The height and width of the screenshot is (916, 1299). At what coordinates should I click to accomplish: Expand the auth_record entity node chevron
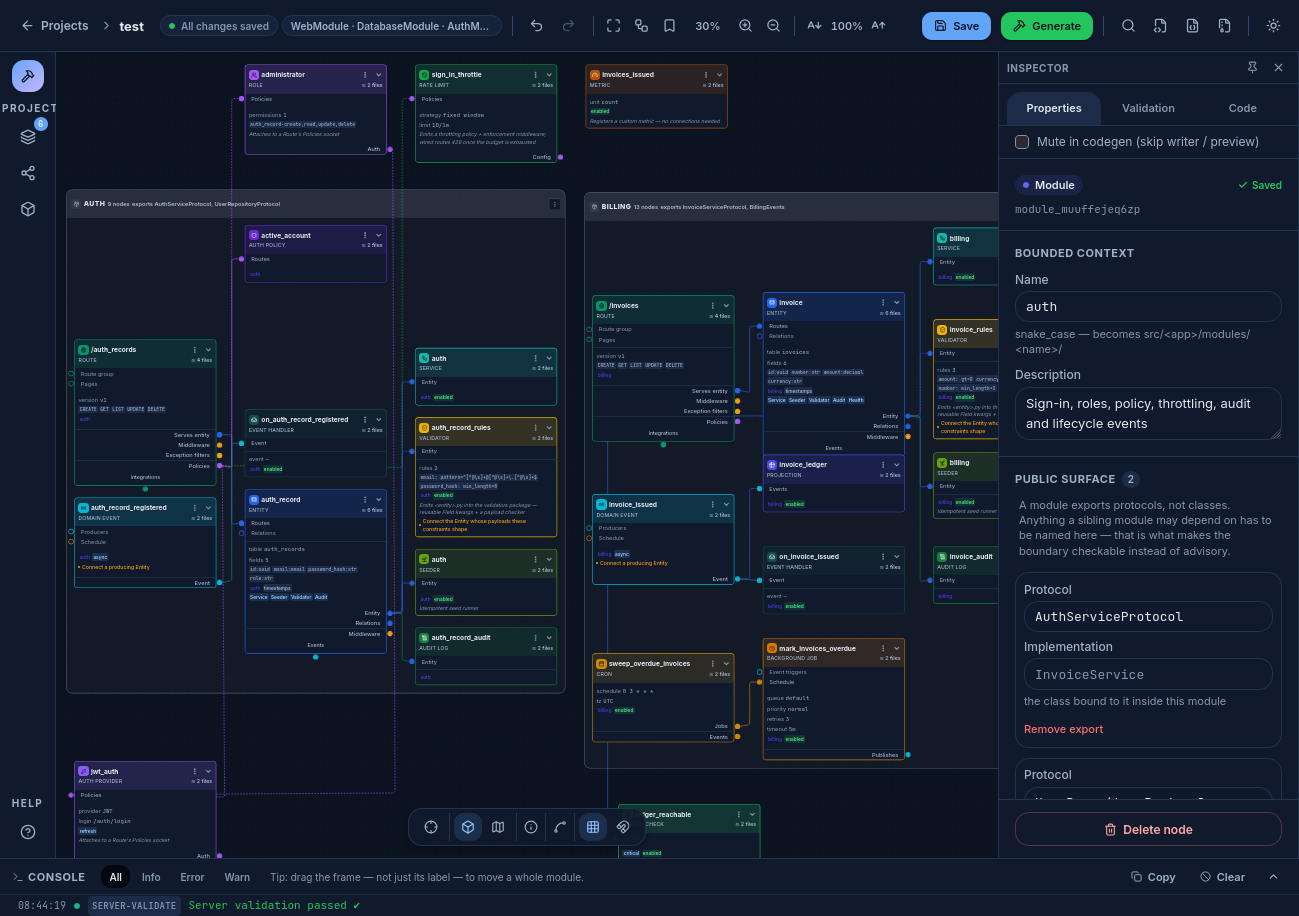click(379, 500)
